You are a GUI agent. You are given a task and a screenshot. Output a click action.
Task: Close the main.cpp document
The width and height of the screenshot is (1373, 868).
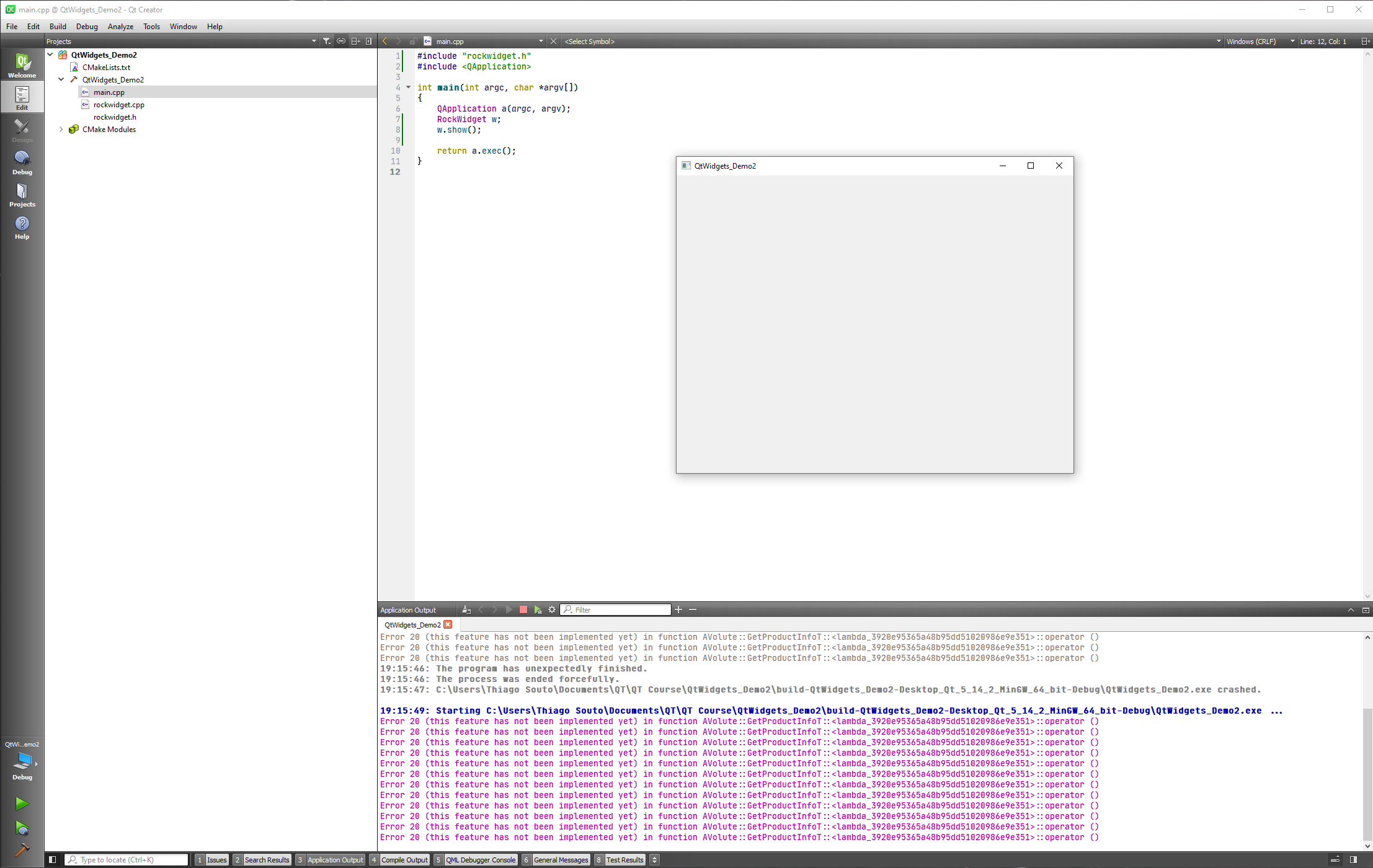pos(554,42)
